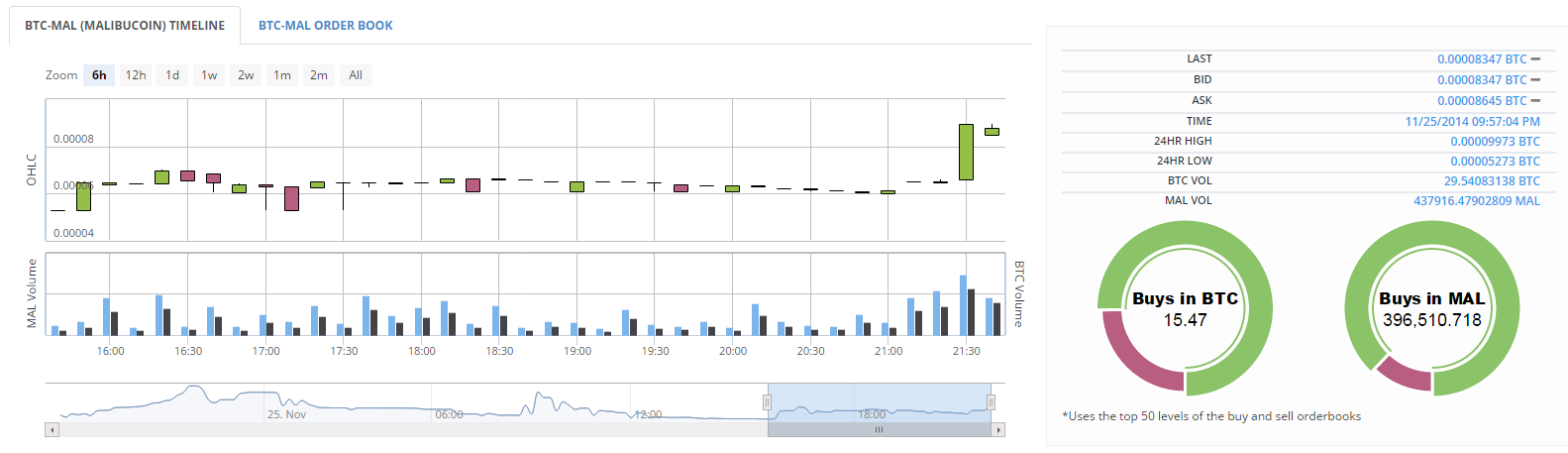This screenshot has width=1568, height=453.
Task: Click the BTC Volume axis title
Action: tap(1018, 294)
